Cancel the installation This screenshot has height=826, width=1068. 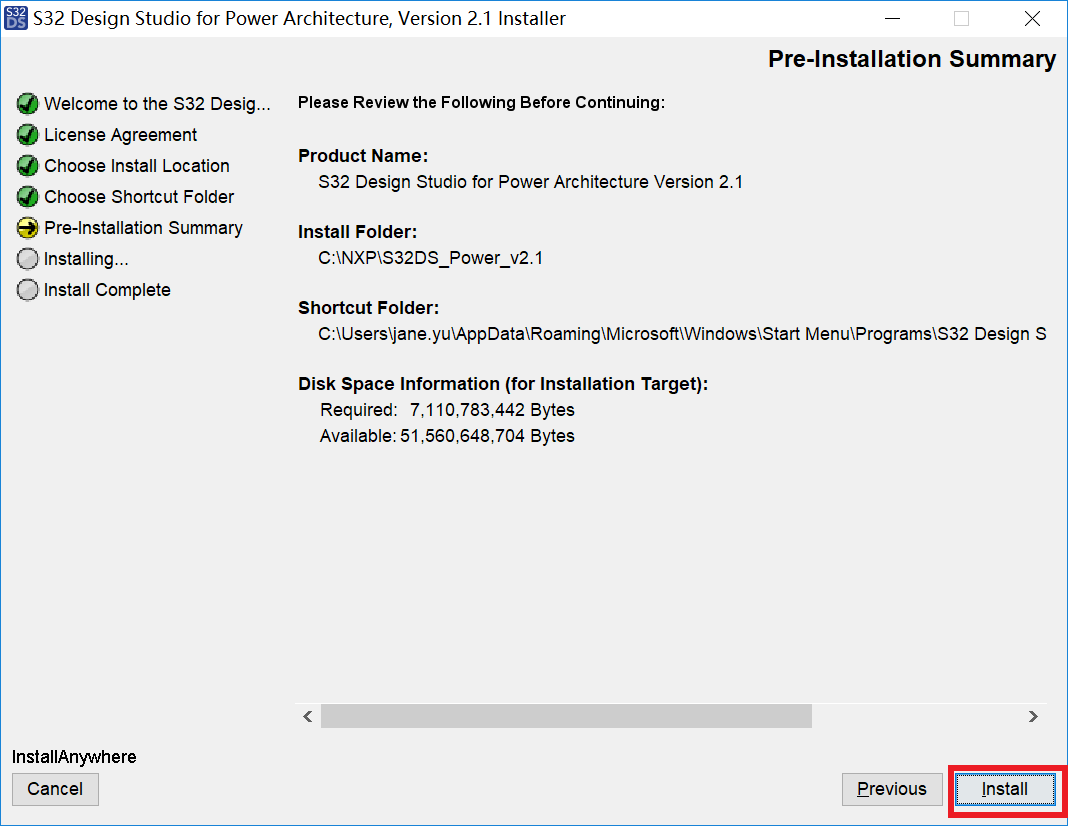55,789
